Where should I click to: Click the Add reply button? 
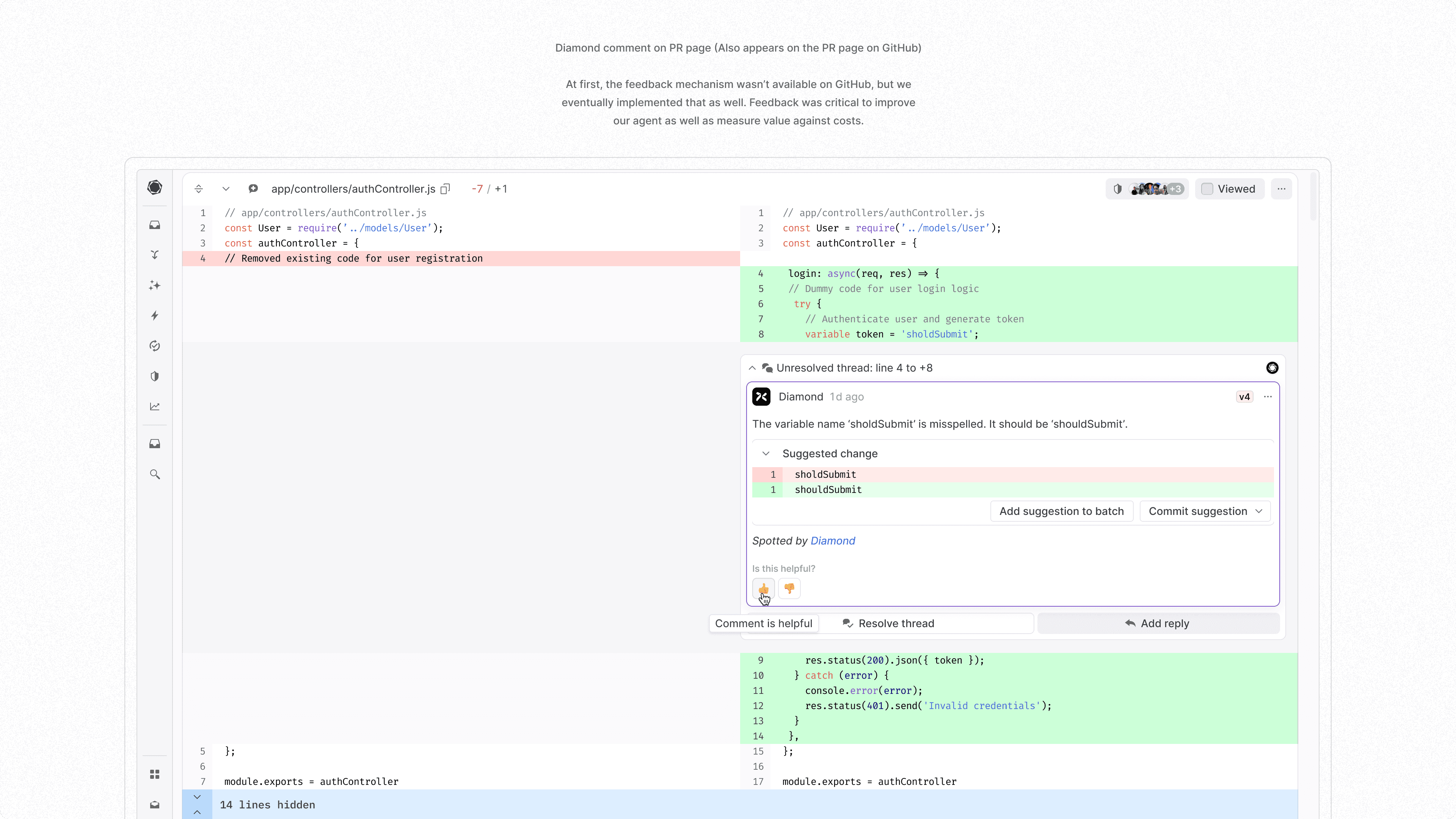click(1158, 623)
